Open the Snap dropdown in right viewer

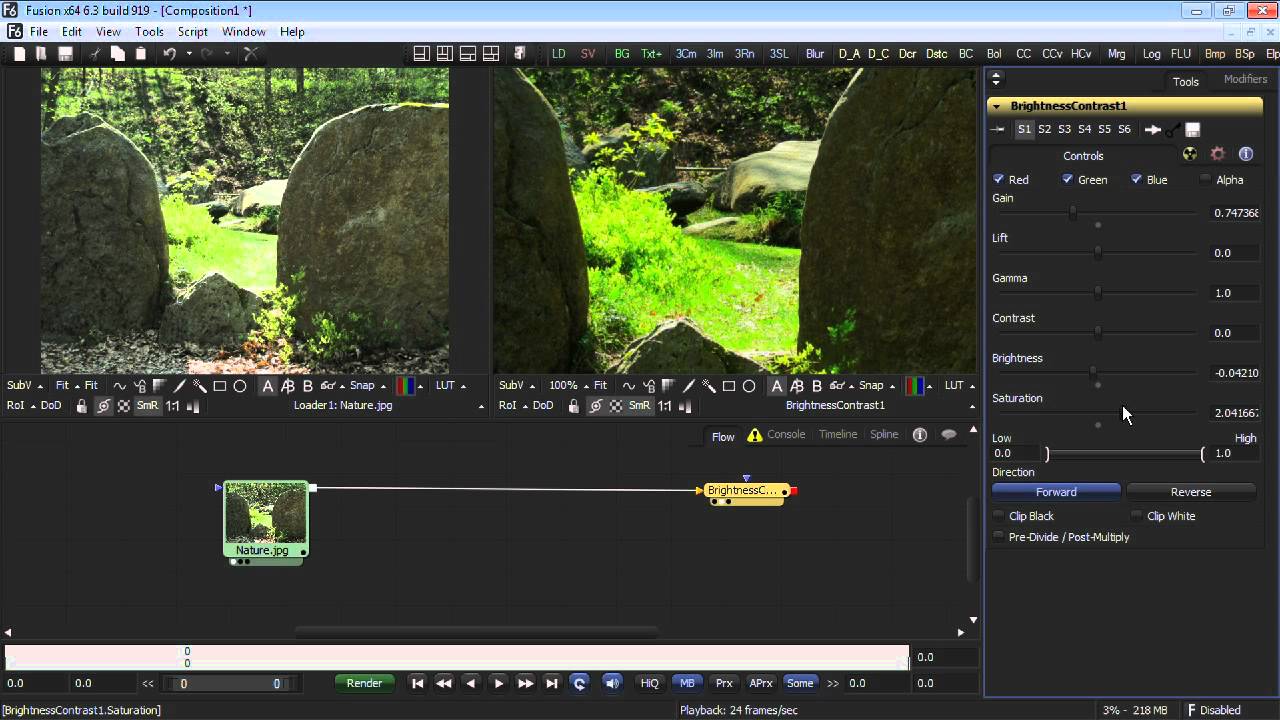(876, 386)
